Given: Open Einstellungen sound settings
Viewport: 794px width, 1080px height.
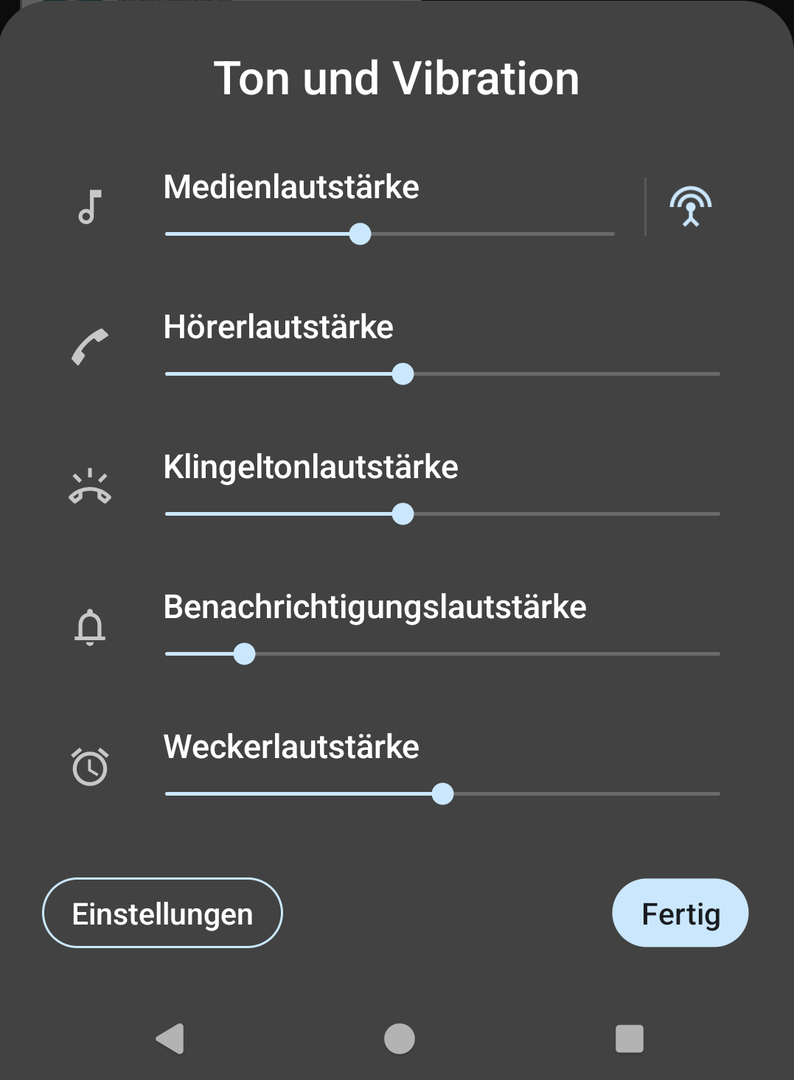Looking at the screenshot, I should pyautogui.click(x=162, y=913).
